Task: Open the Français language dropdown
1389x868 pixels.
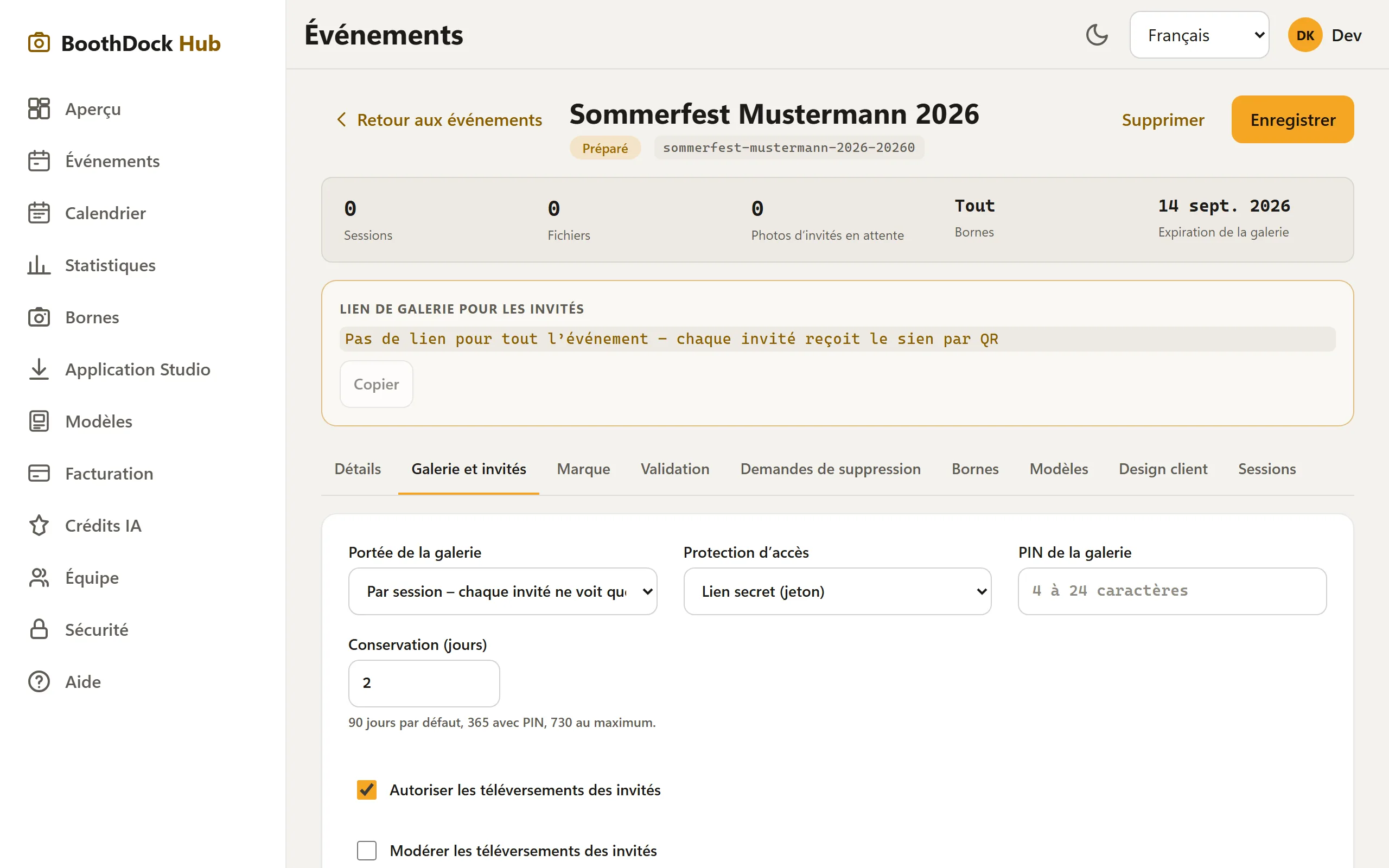Action: coord(1199,35)
